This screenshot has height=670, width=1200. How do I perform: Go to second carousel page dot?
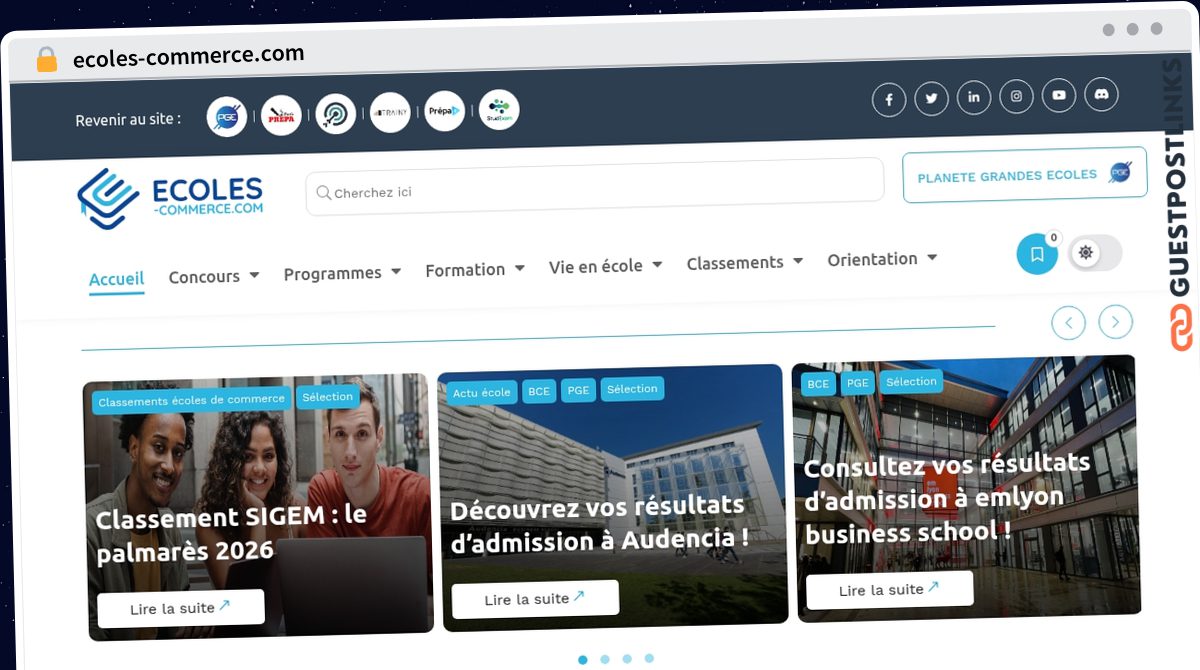point(605,659)
